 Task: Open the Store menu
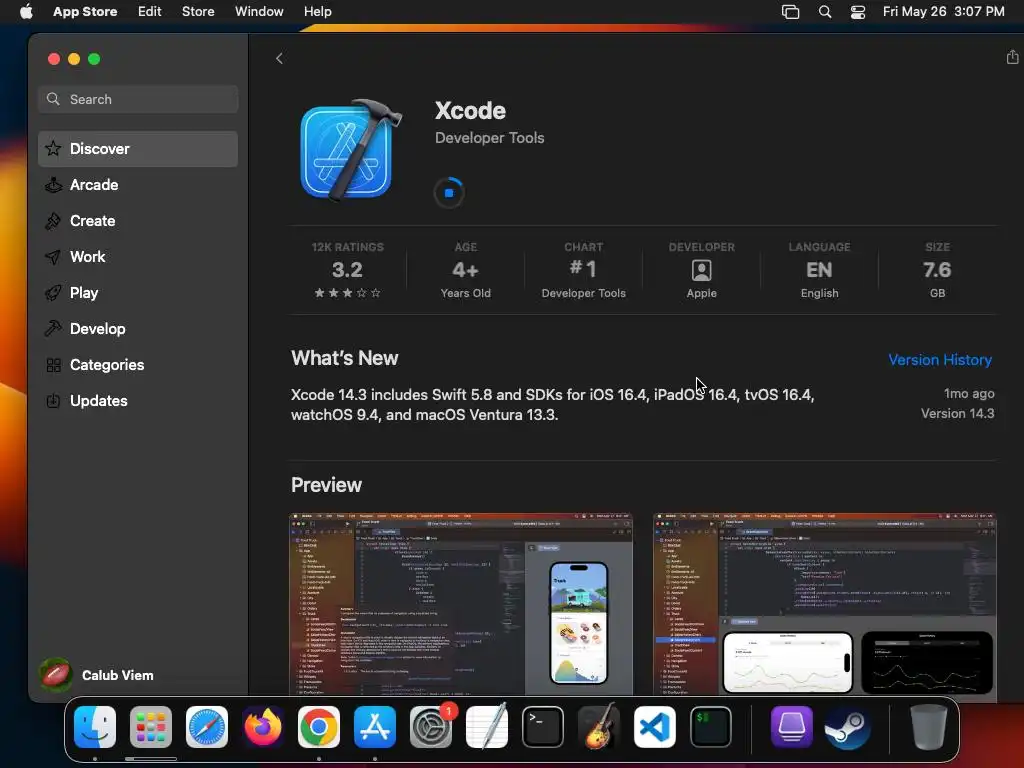point(198,12)
